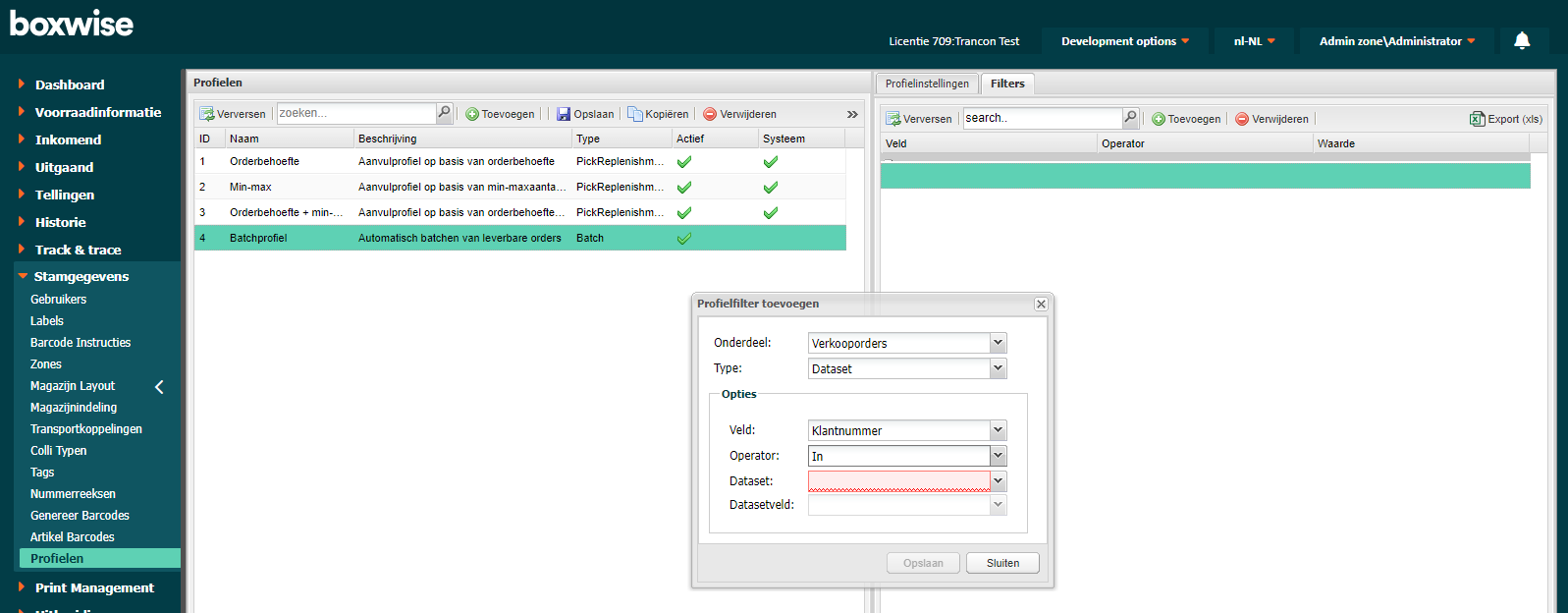Screen dimensions: 1568x613
Task: Click Verwijderen icon in Filters toolbar
Action: coord(1241,119)
